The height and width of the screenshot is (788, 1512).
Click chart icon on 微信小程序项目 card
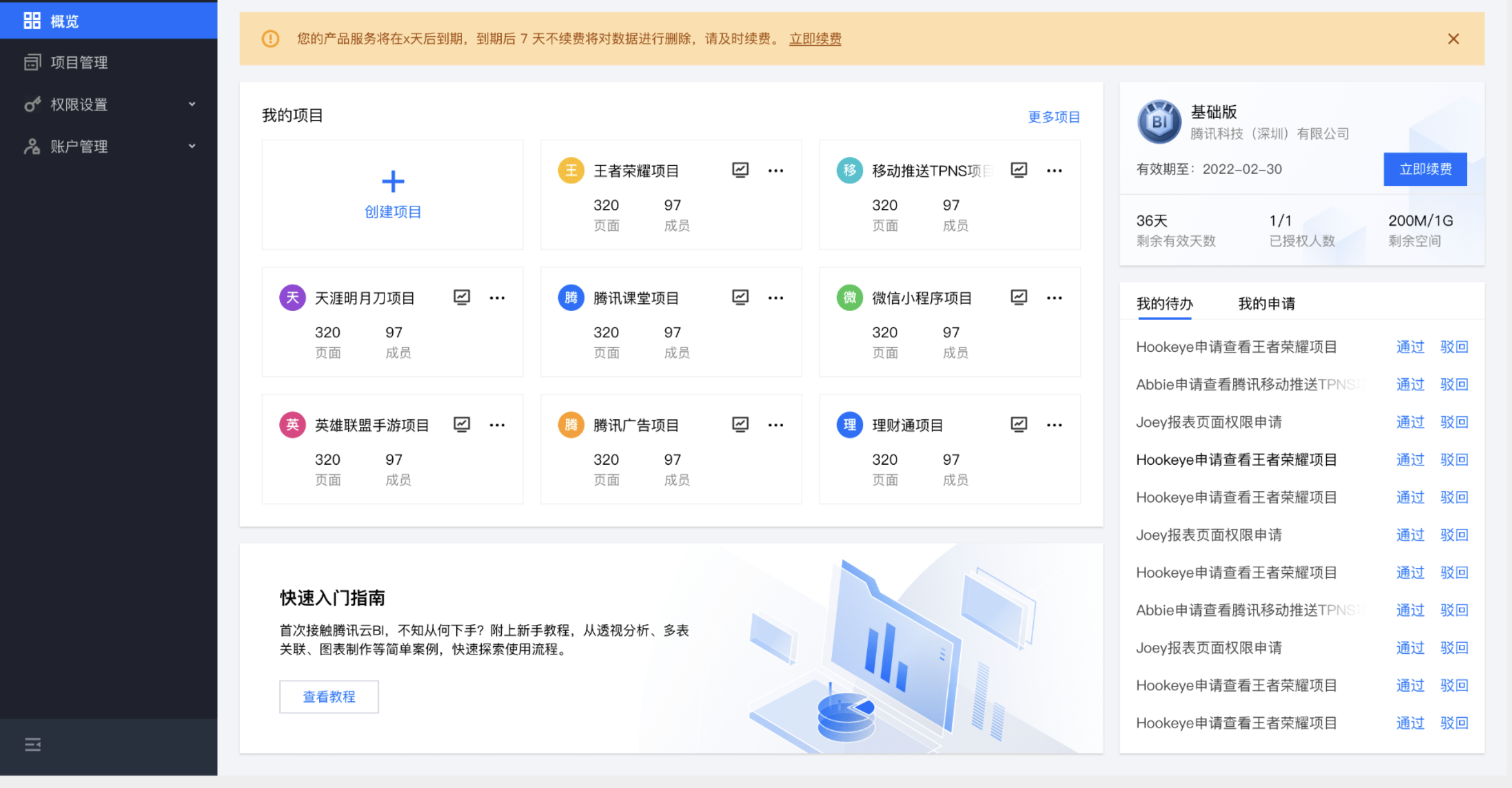point(1019,298)
